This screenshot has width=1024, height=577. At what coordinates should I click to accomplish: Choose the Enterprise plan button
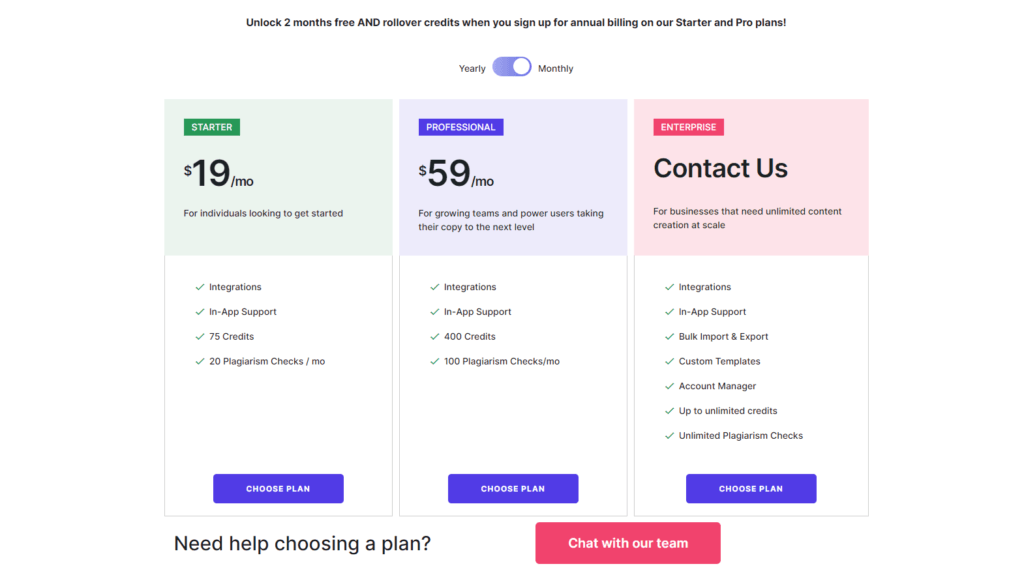[751, 488]
